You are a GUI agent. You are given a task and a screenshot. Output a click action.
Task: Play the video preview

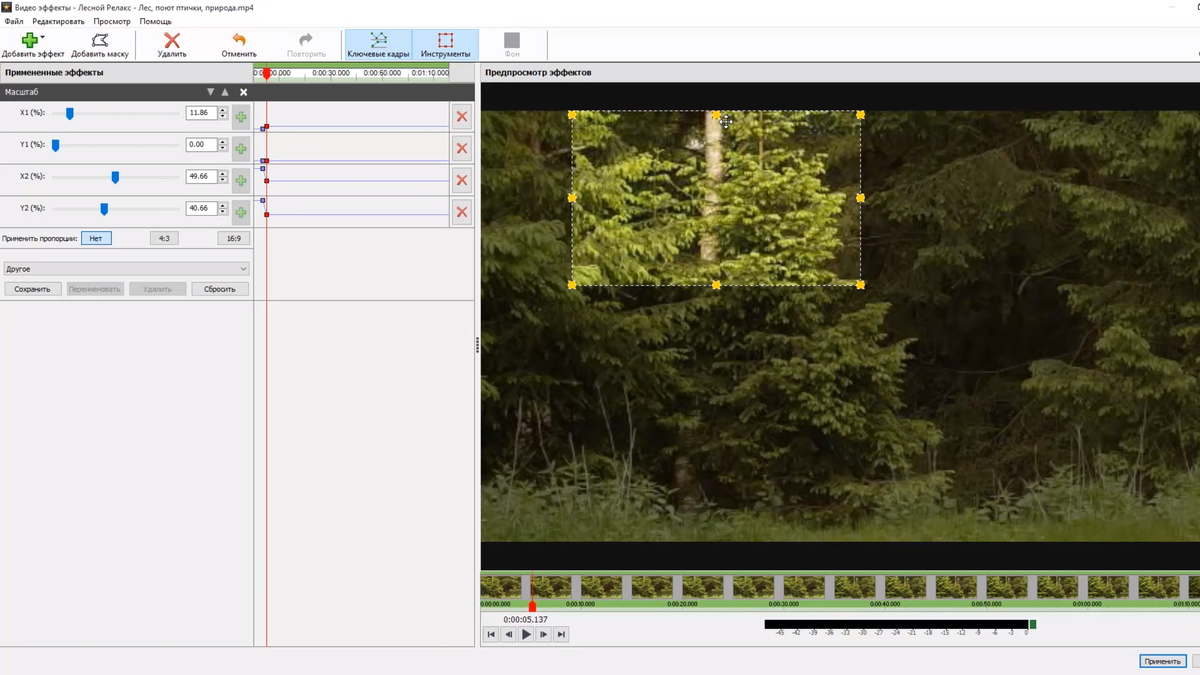coord(526,634)
